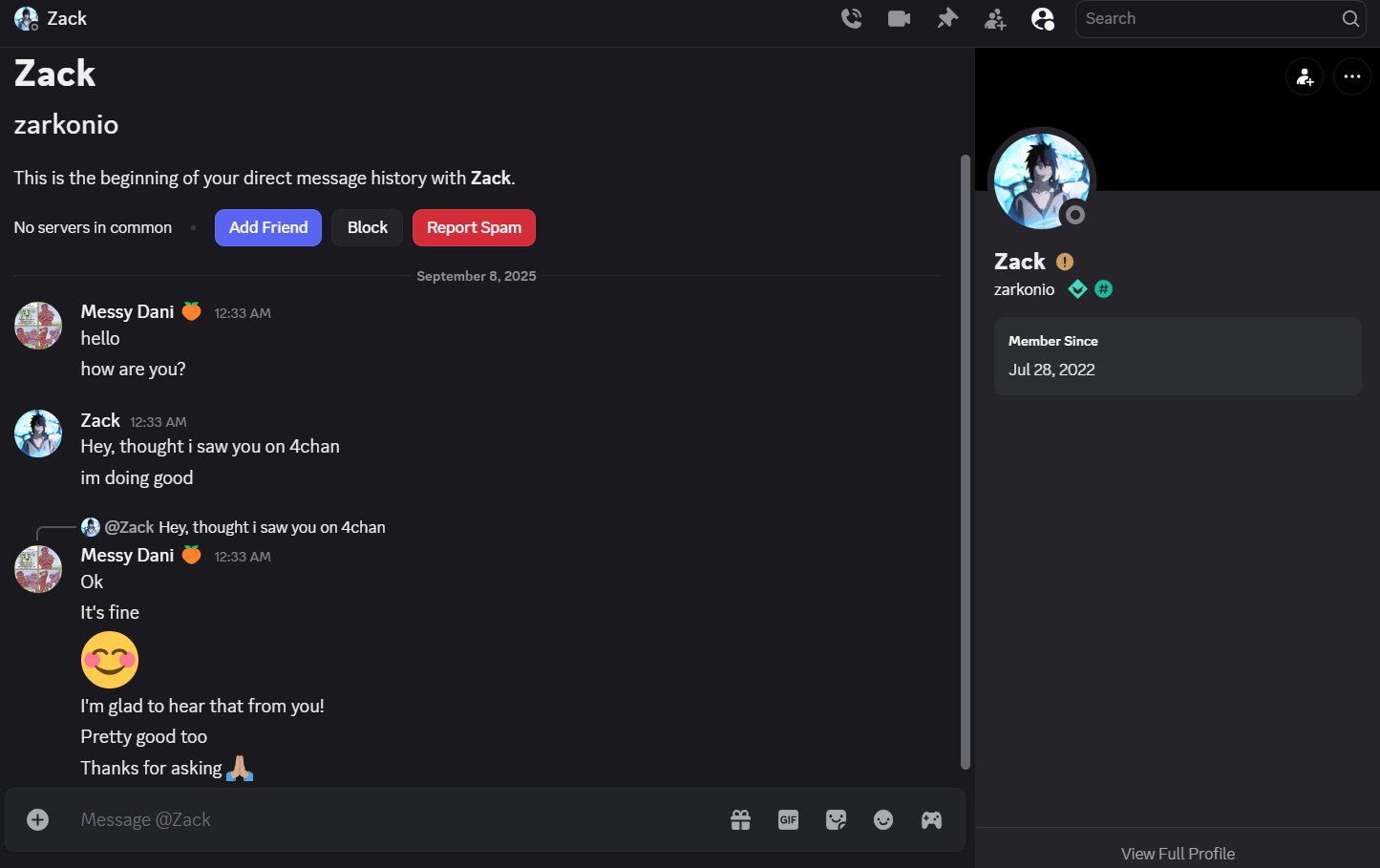Click the 12:33 AM timestamp beside Zack's username

tap(159, 422)
